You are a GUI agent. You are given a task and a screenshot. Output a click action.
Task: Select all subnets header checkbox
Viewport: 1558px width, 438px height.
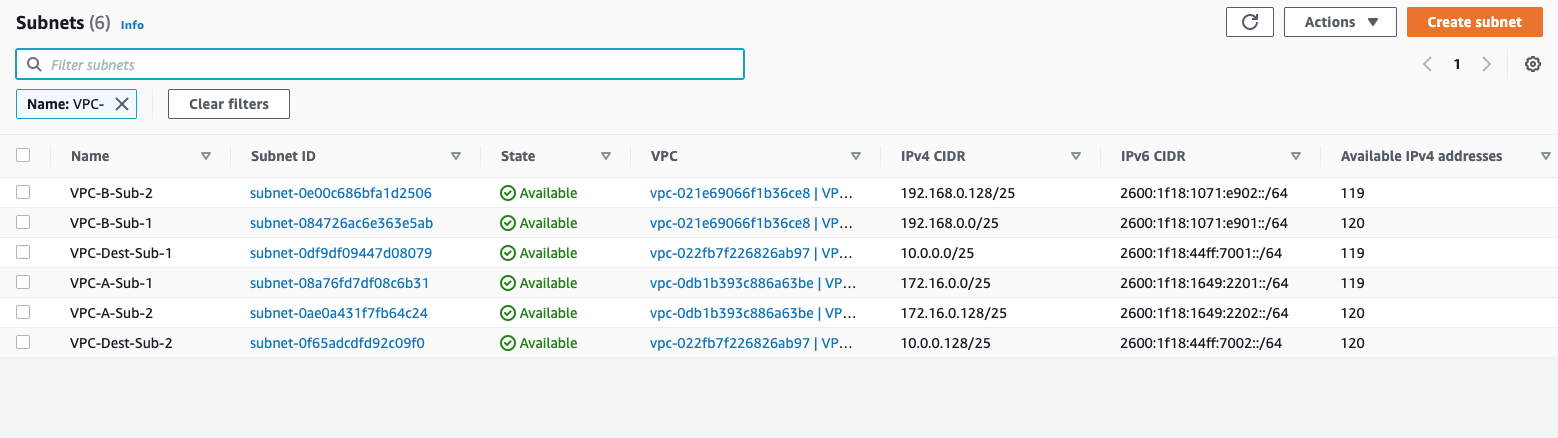click(x=23, y=155)
